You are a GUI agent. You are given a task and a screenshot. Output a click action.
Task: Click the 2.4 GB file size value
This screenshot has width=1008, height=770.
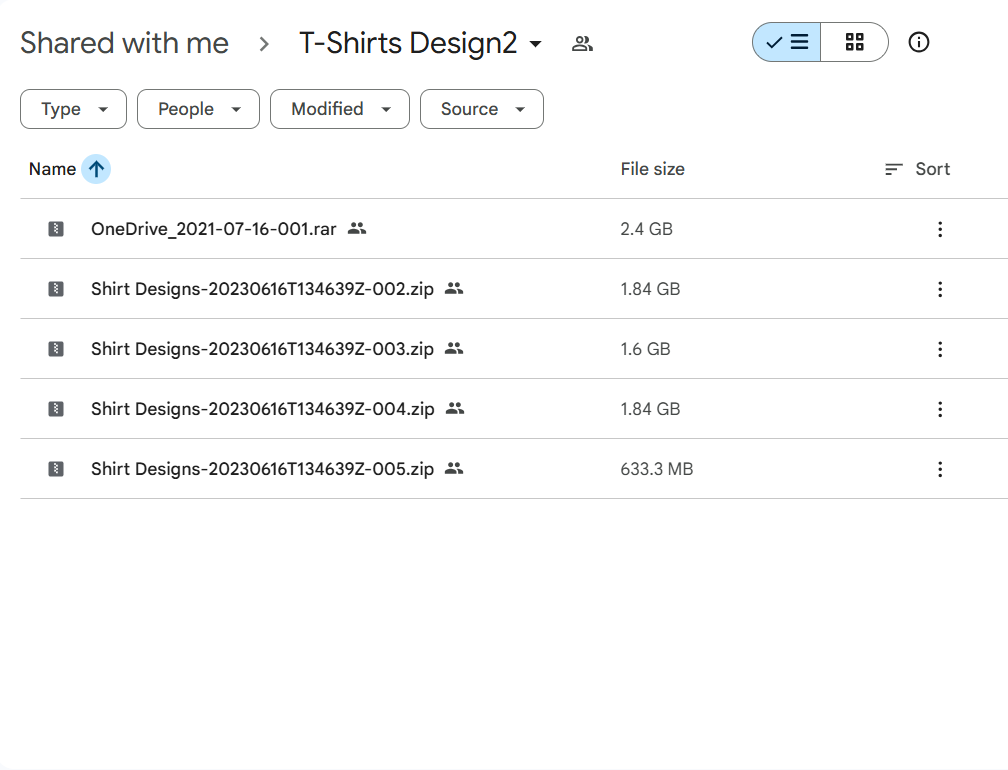[x=646, y=229]
